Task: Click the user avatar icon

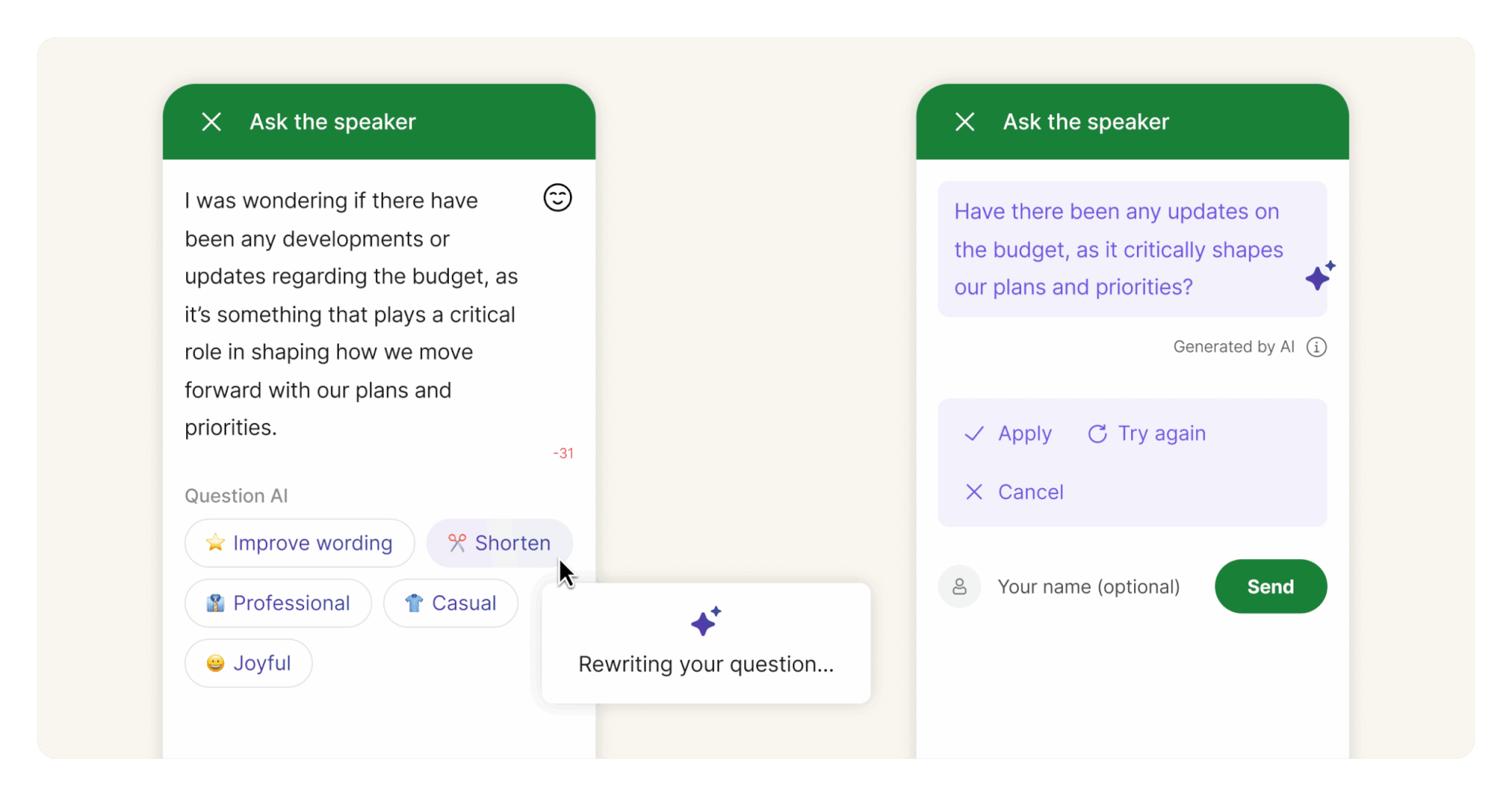Action: [x=959, y=586]
